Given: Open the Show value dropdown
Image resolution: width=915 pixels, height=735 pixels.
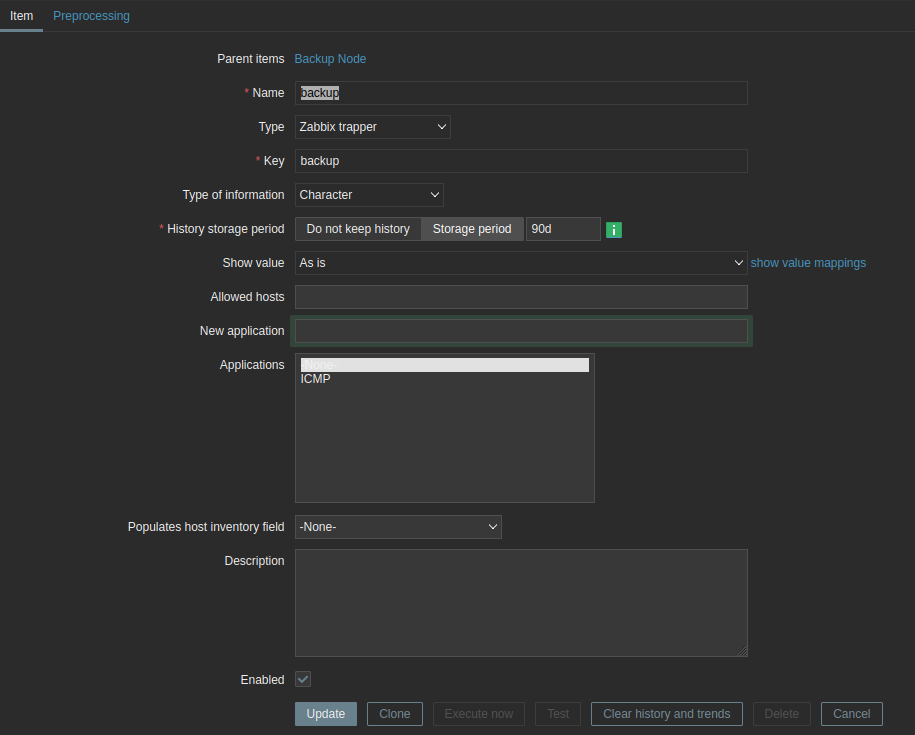Looking at the screenshot, I should pos(520,263).
